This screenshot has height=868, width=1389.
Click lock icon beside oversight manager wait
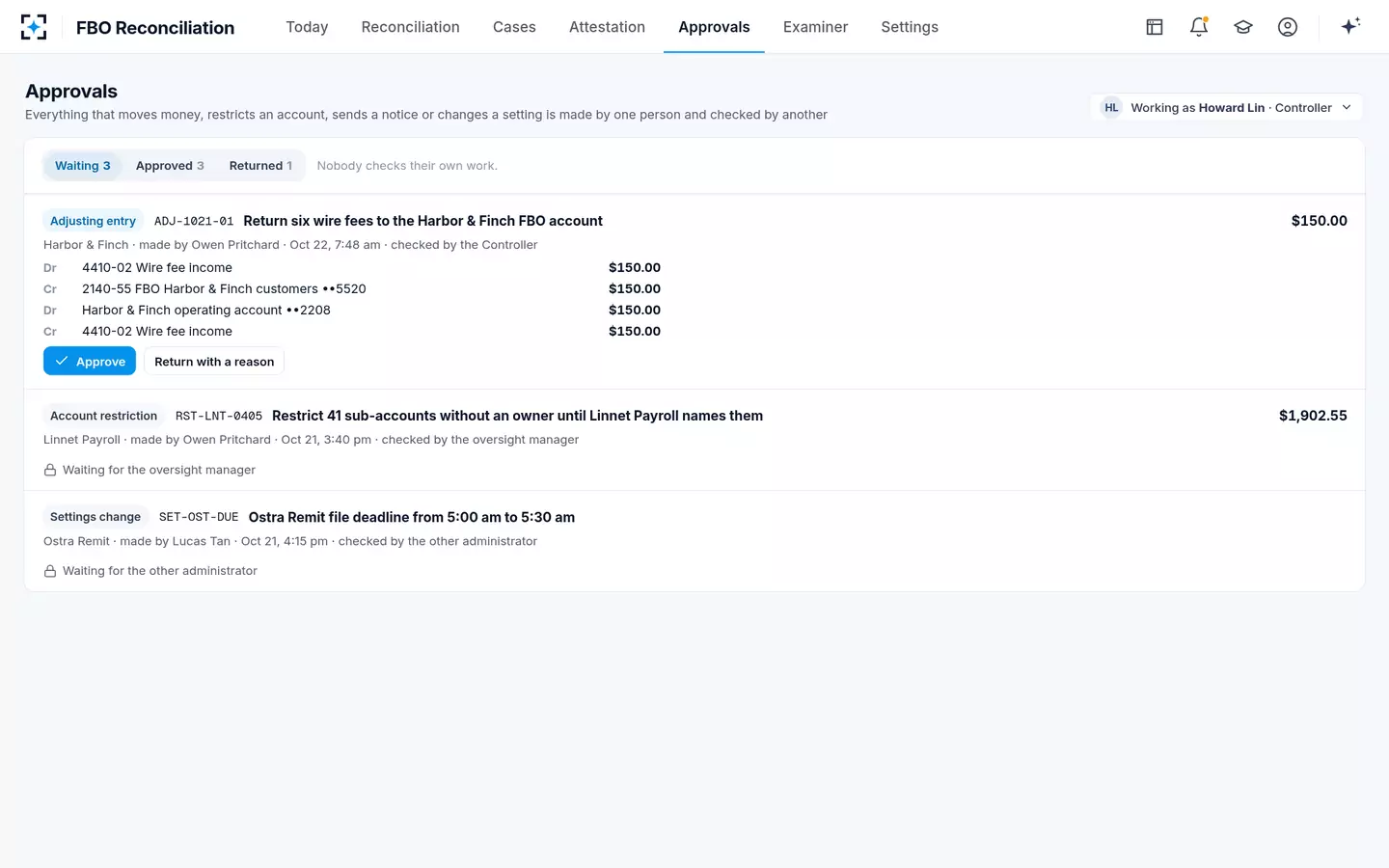pyautogui.click(x=50, y=470)
